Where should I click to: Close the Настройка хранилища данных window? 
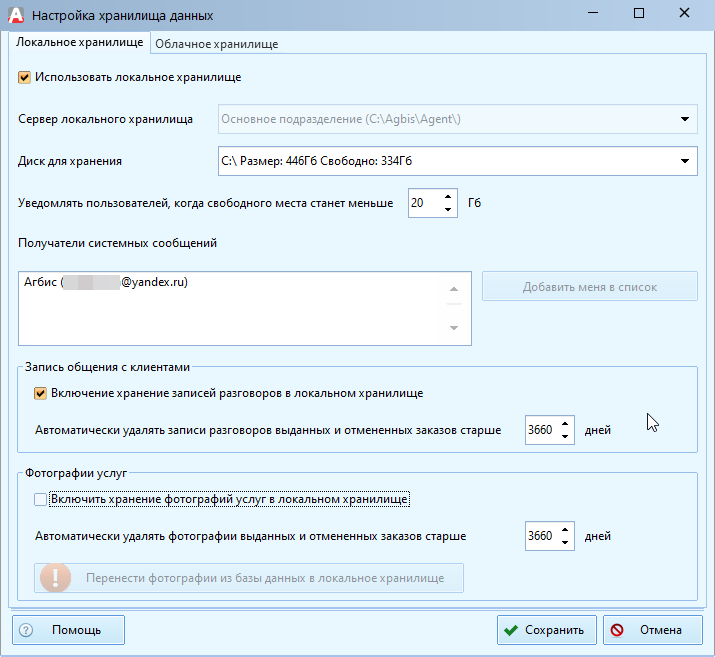click(x=684, y=13)
